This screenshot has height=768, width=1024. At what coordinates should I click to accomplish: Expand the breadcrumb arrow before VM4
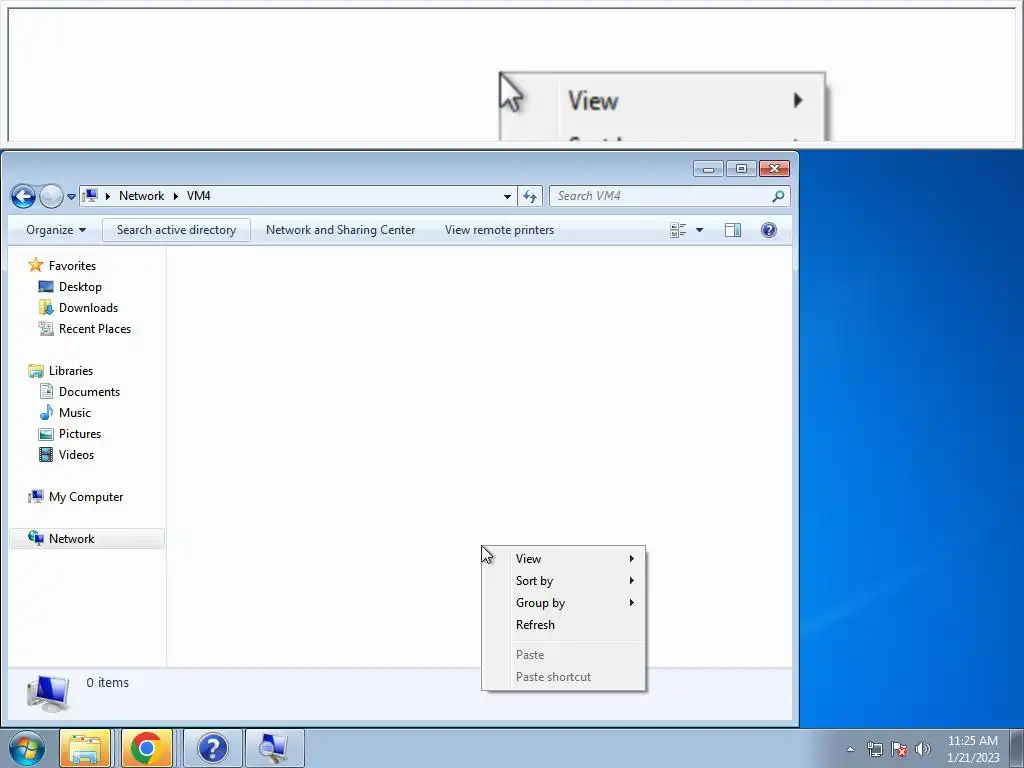tap(176, 196)
